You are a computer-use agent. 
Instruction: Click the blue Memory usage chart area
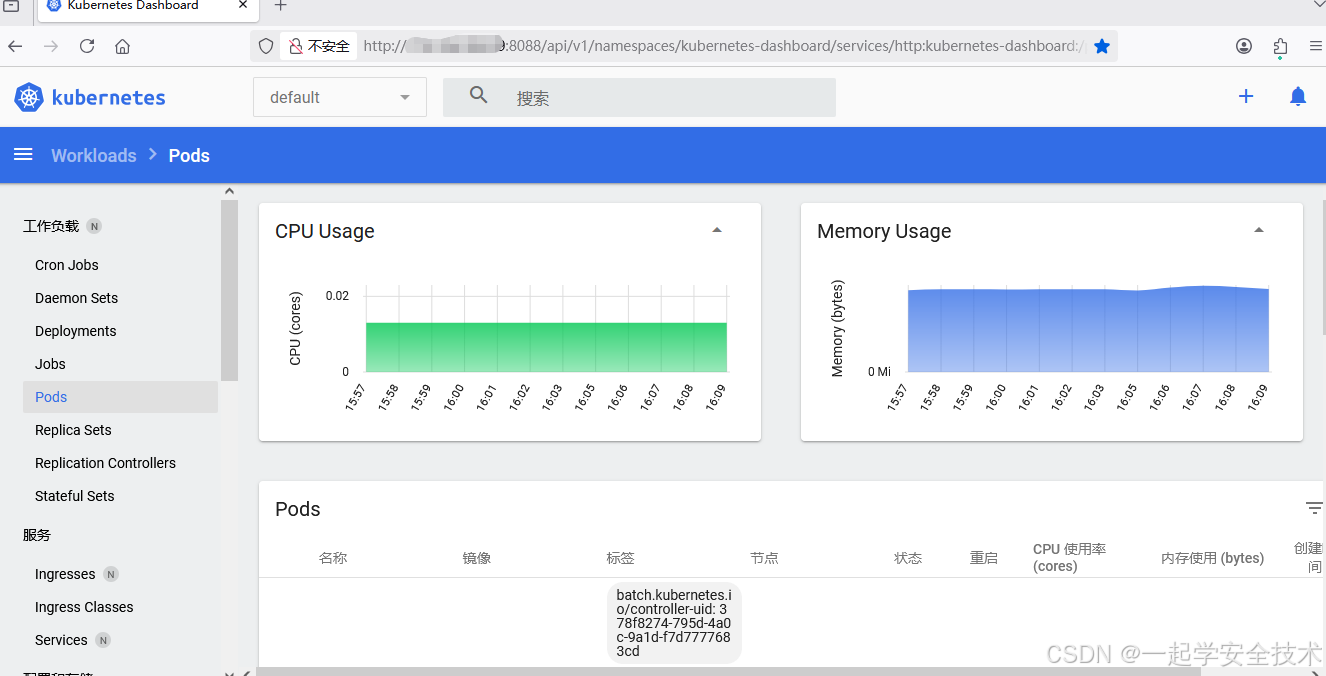tap(1088, 330)
